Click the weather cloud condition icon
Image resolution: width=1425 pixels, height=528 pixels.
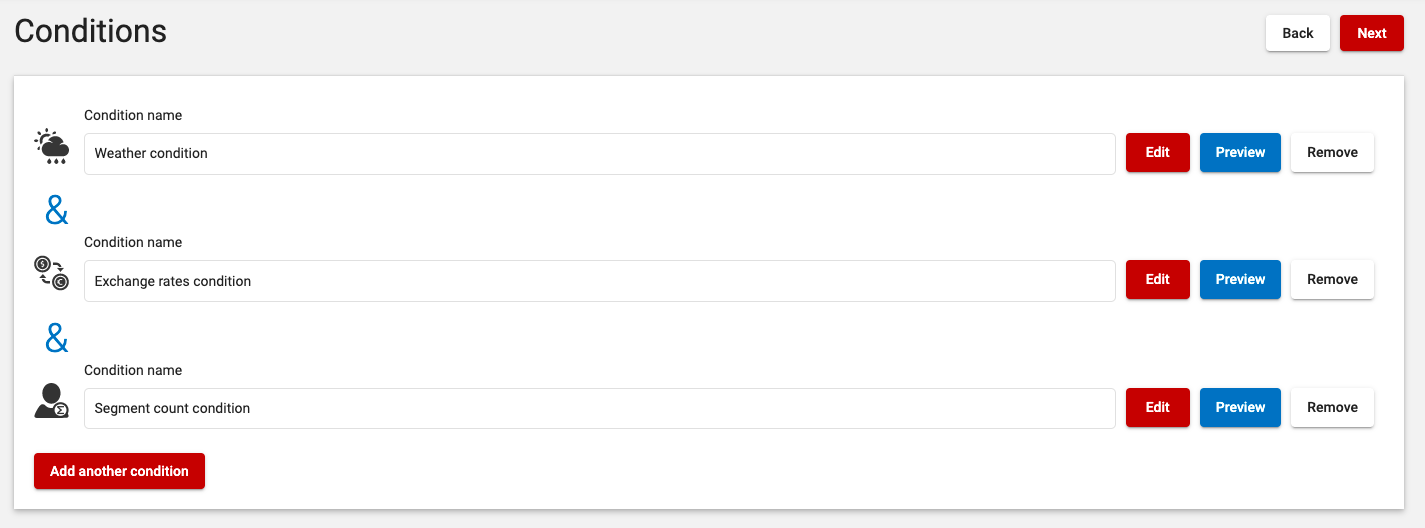point(51,146)
